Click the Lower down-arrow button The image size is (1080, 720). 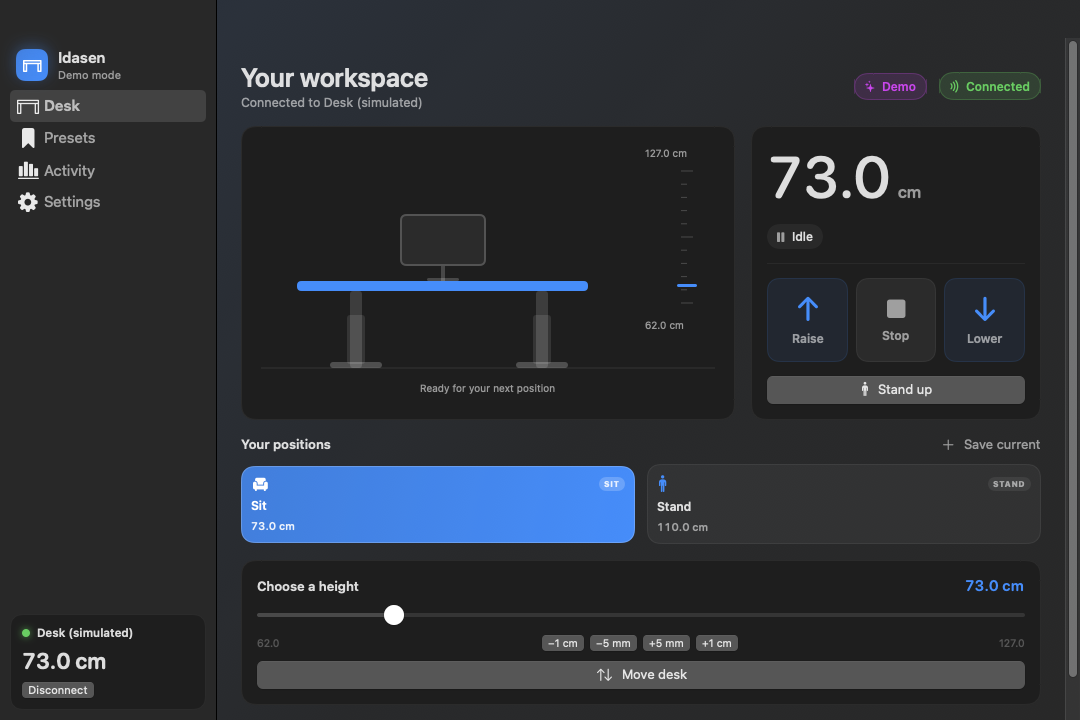[x=984, y=320]
